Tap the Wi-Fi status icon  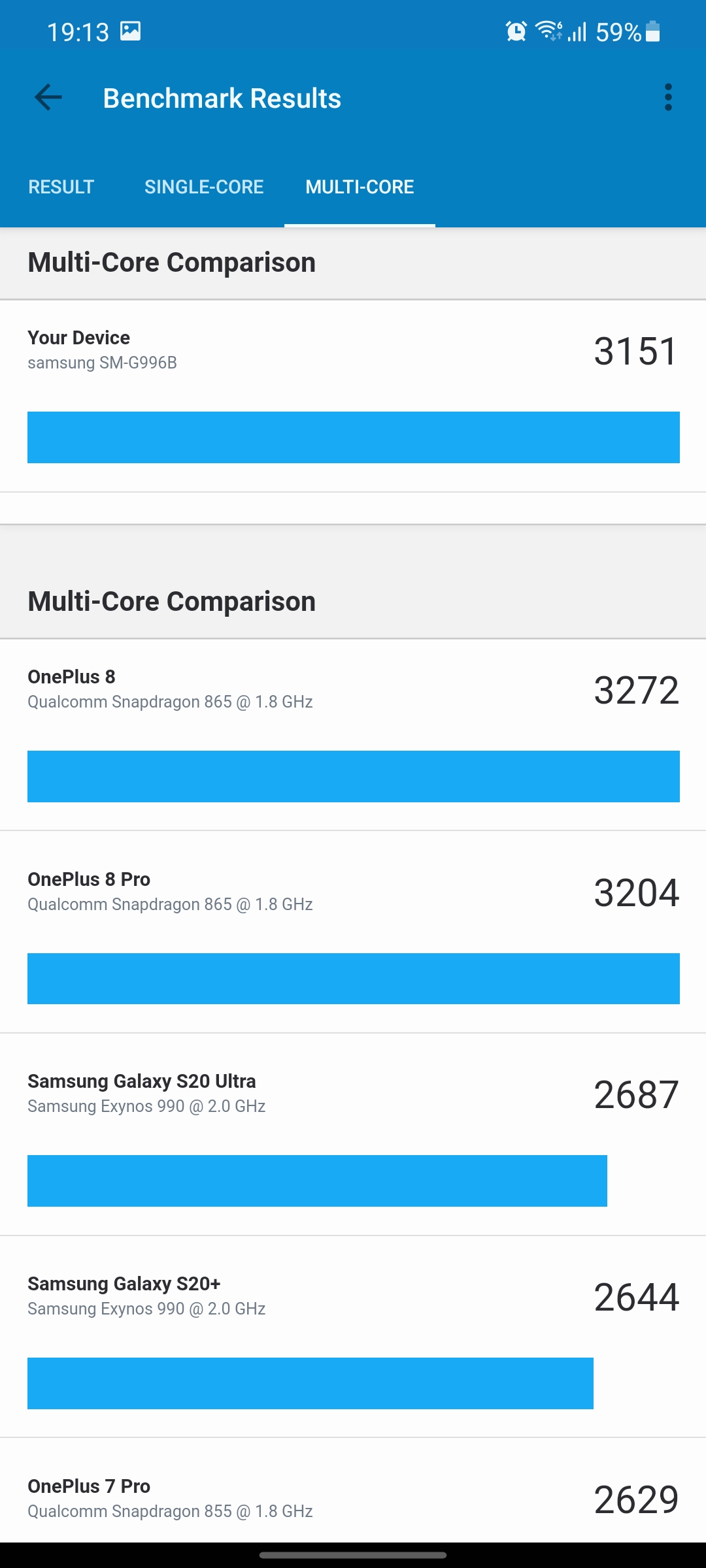point(548,31)
